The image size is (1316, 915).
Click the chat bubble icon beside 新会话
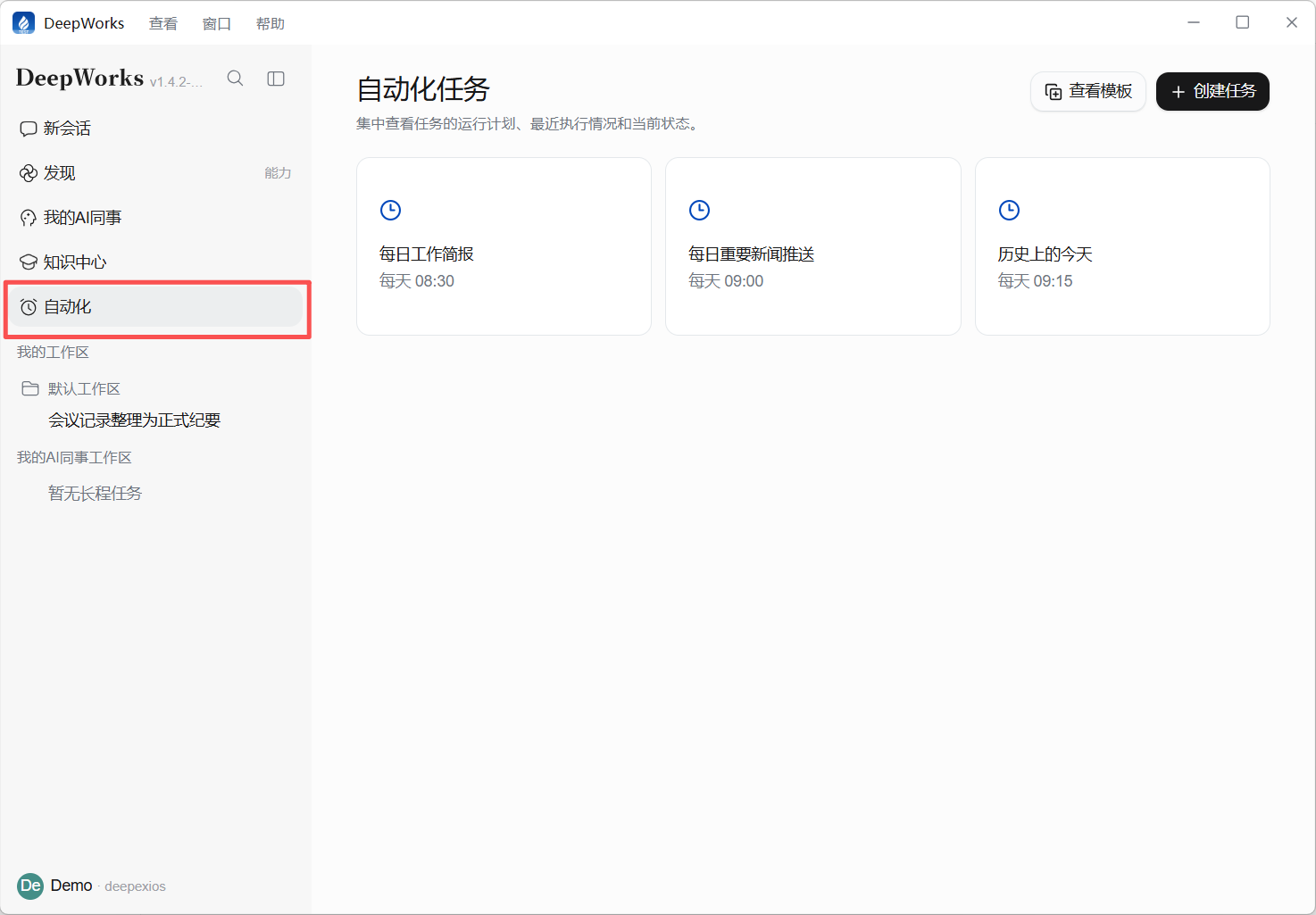click(x=29, y=129)
